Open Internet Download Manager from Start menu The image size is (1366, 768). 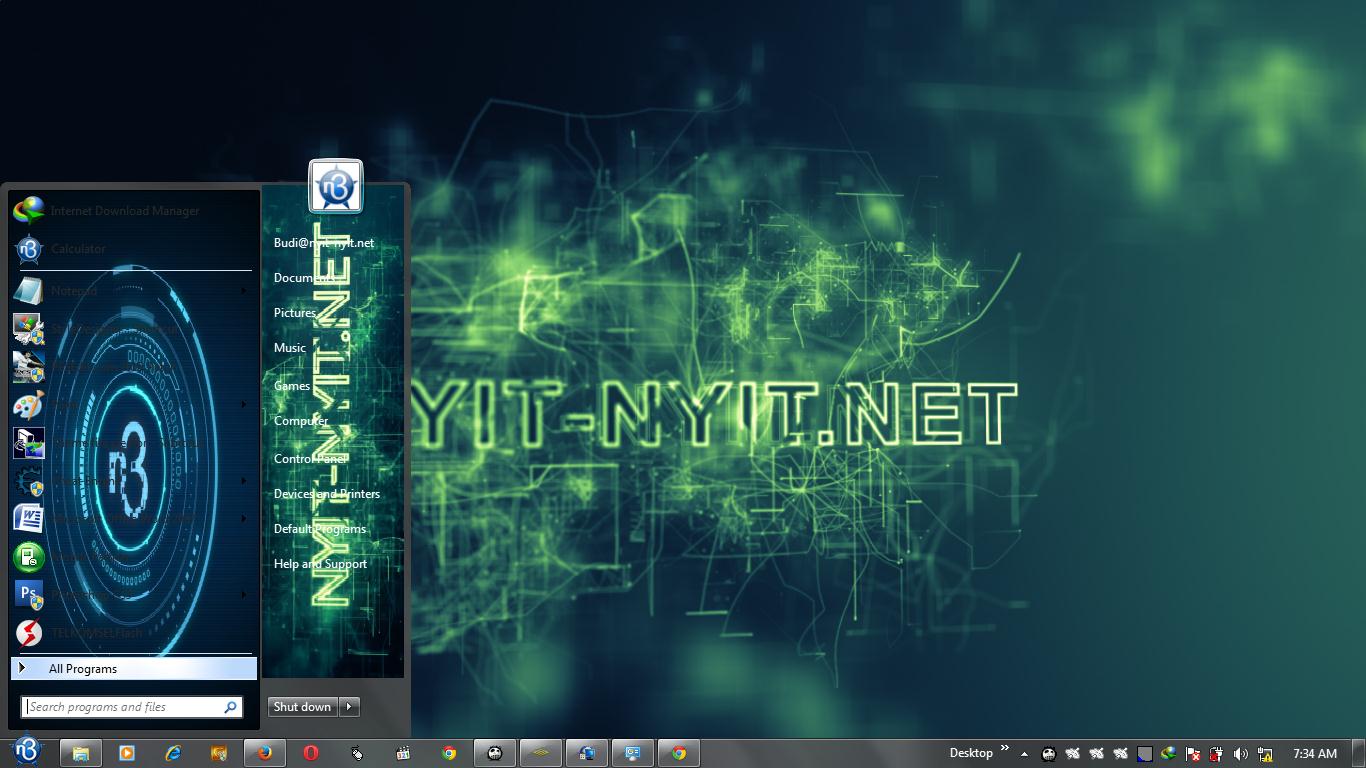pyautogui.click(x=134, y=210)
